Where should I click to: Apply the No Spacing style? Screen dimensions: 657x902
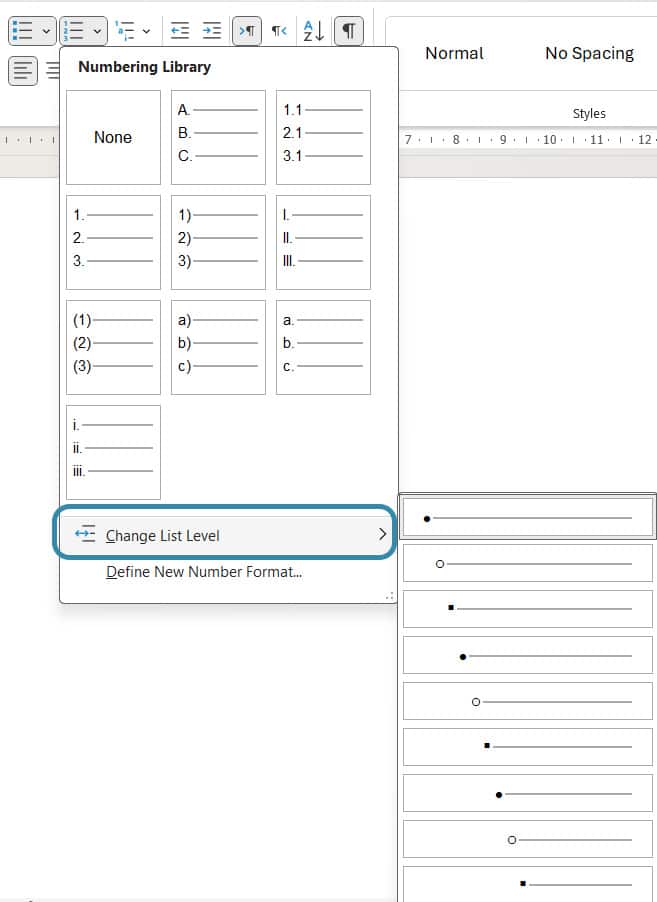point(589,53)
